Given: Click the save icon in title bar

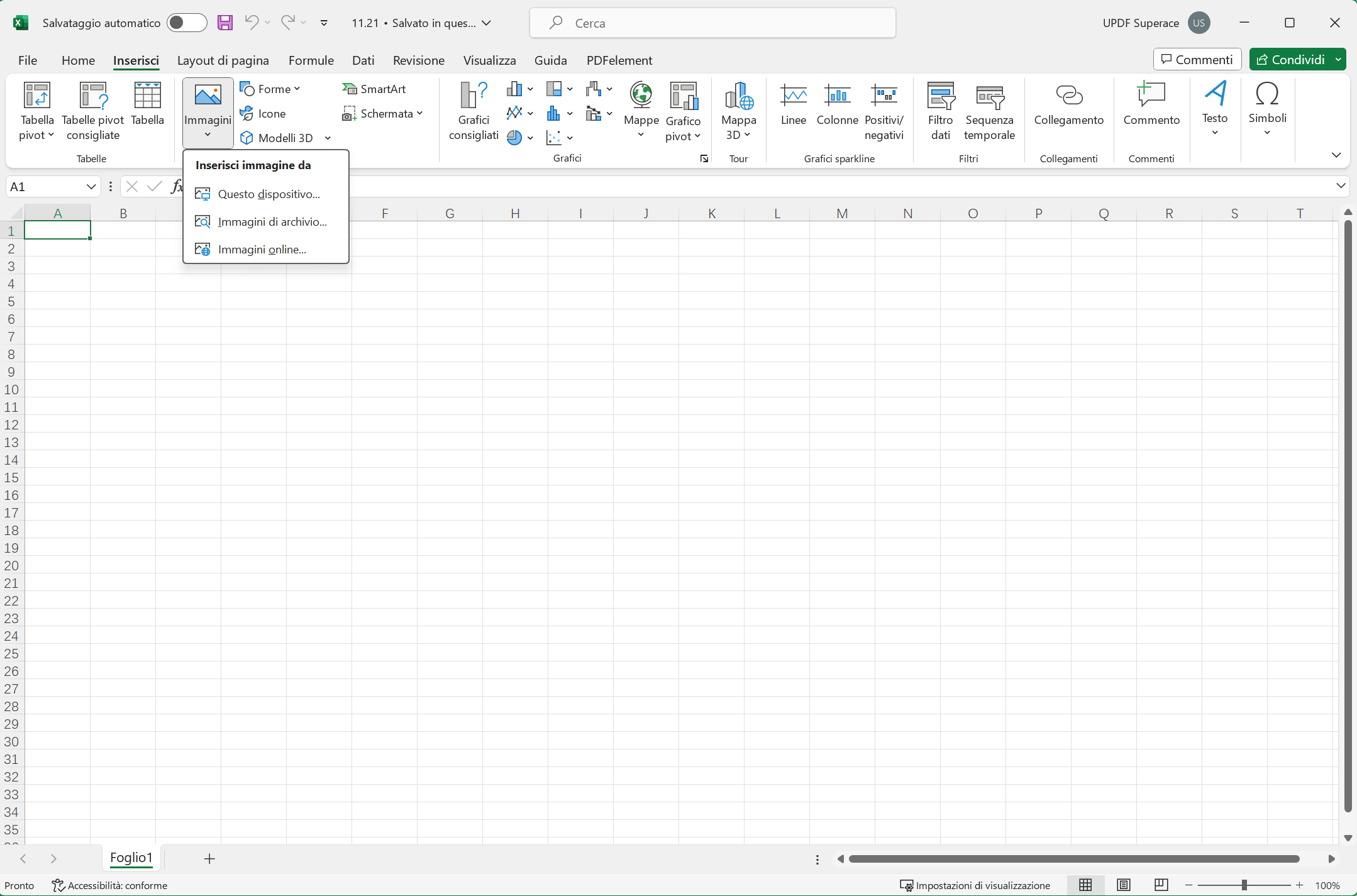Looking at the screenshot, I should [225, 23].
